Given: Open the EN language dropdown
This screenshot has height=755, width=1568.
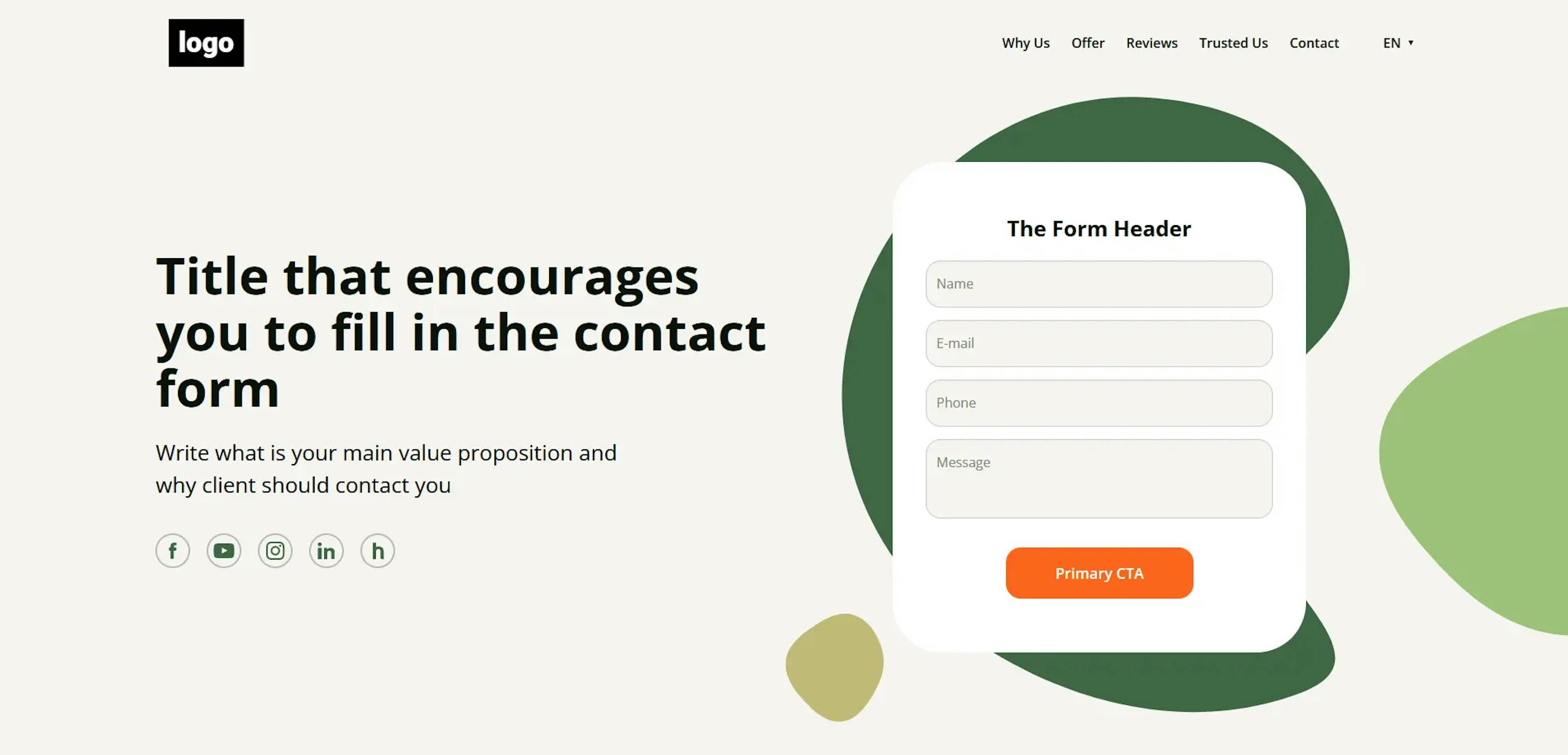Looking at the screenshot, I should [x=1397, y=43].
